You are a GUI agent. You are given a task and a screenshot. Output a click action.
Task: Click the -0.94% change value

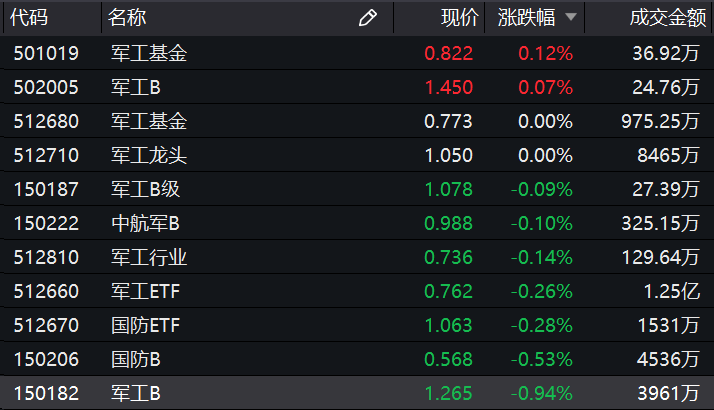click(x=545, y=394)
